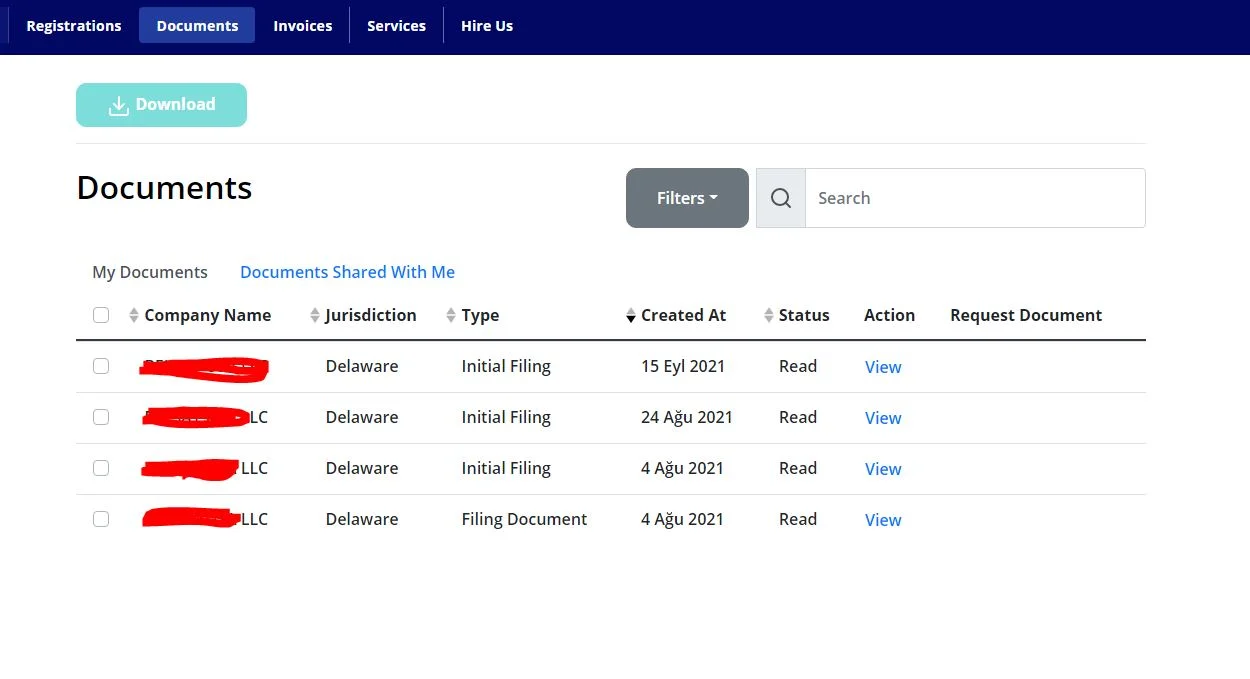Screen dimensions: 1250x679
Task: Check the 24 Ağu 2021 row checkbox
Action: [x=101, y=417]
